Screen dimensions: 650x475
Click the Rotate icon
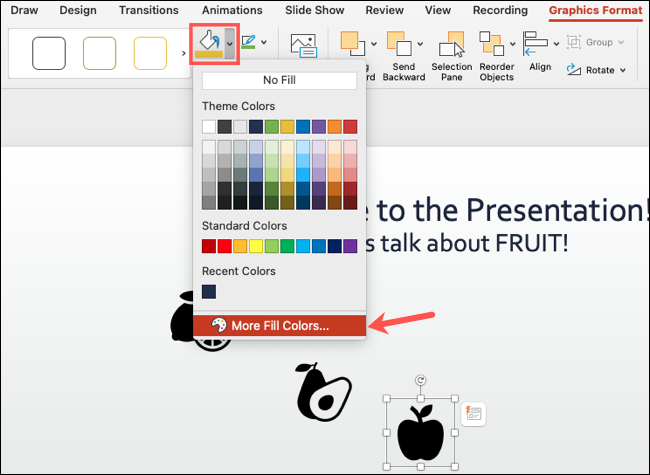click(574, 70)
